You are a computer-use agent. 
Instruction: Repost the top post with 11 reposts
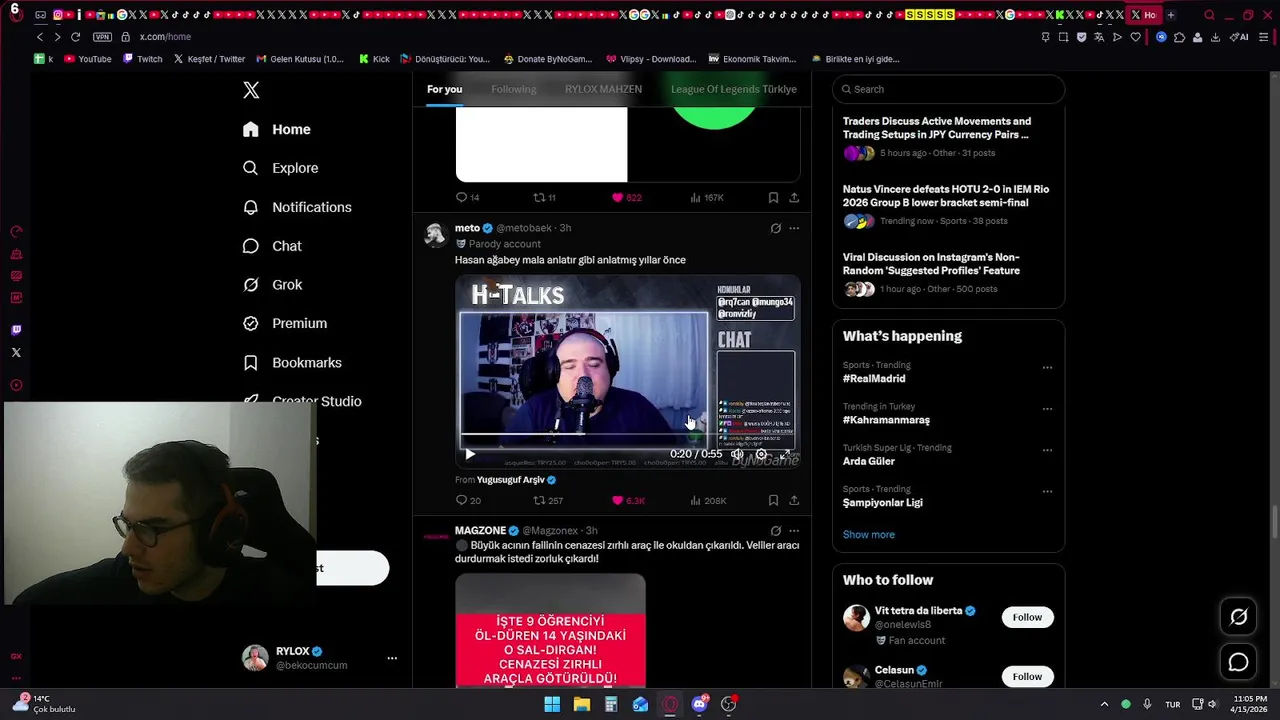tap(545, 198)
